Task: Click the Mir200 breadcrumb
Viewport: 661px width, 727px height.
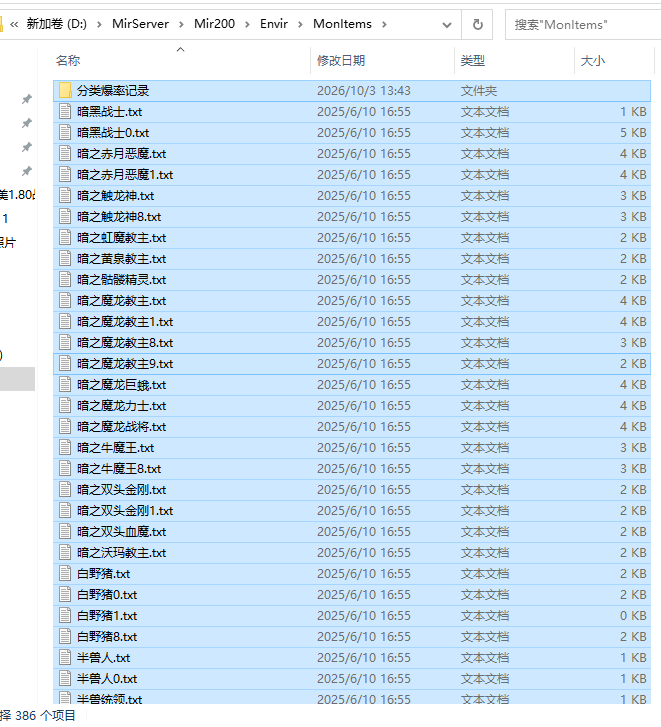Action: [215, 24]
